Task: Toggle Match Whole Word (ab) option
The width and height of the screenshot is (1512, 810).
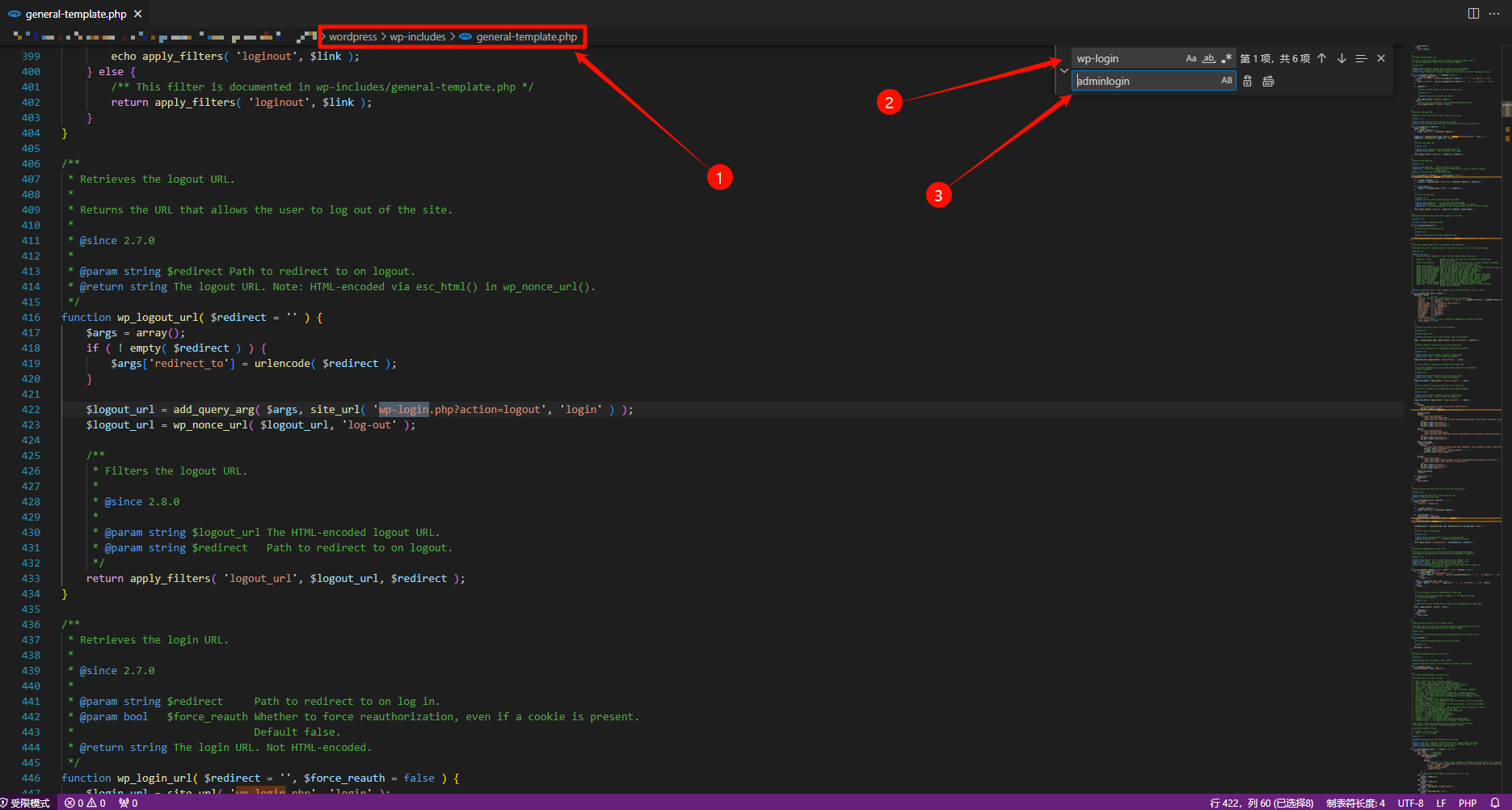Action: click(1209, 58)
